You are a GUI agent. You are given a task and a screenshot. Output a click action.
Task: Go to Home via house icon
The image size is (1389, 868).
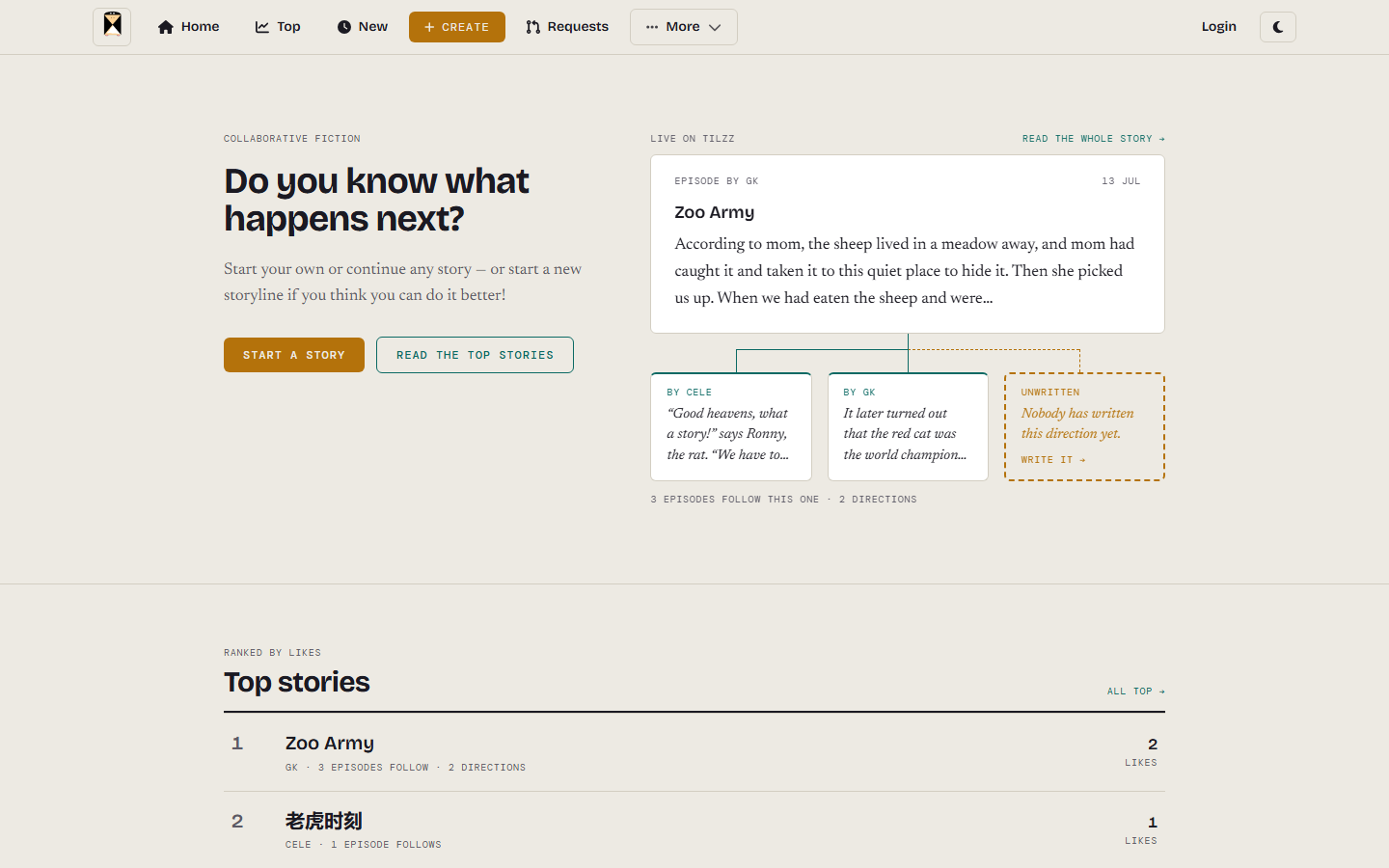[166, 27]
